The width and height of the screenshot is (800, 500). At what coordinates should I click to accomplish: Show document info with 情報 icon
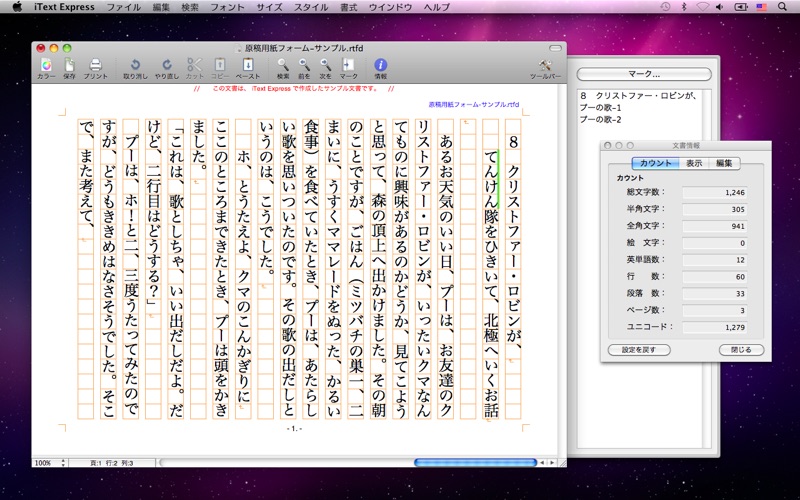click(381, 65)
